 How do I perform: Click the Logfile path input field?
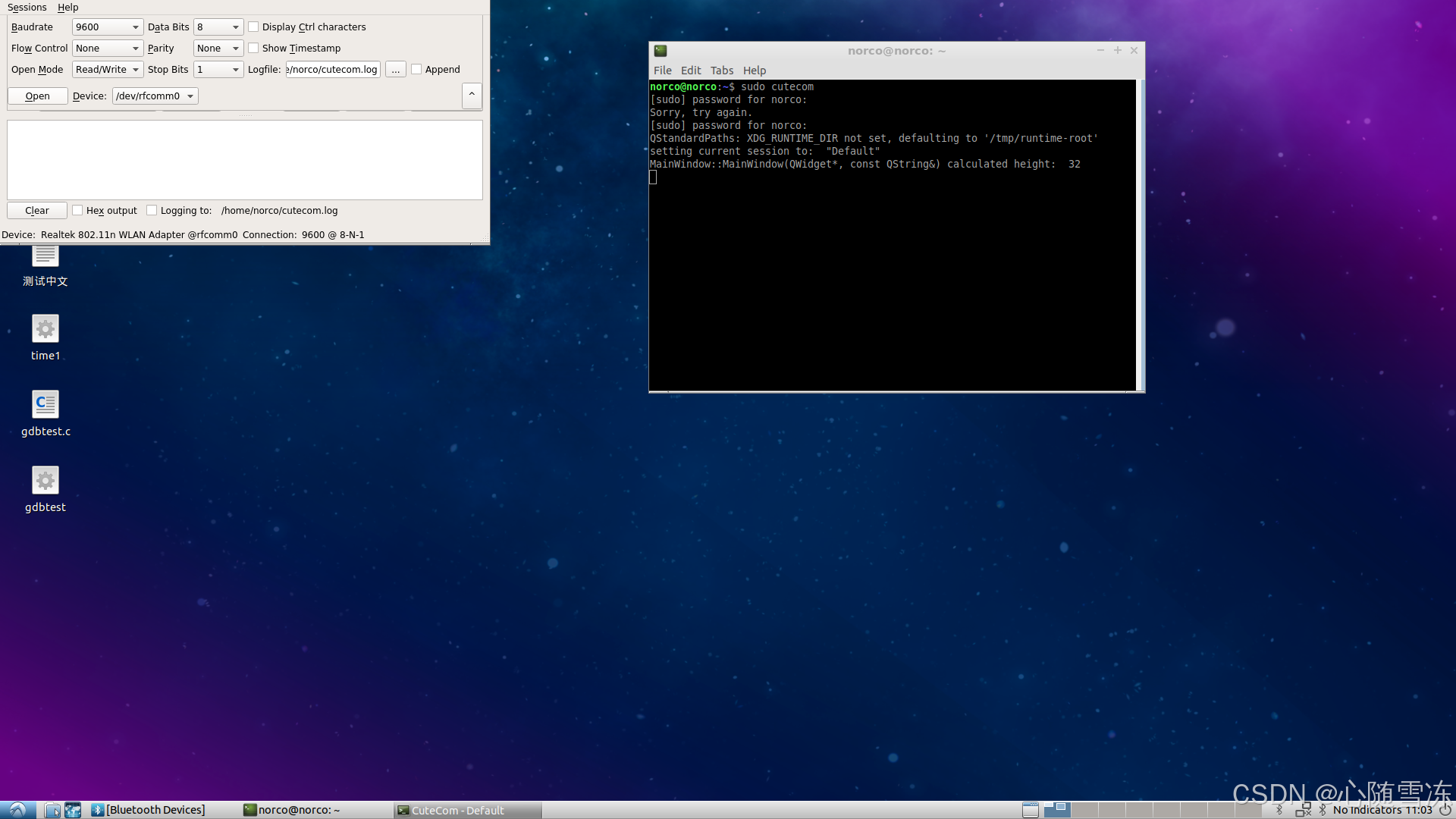[333, 69]
